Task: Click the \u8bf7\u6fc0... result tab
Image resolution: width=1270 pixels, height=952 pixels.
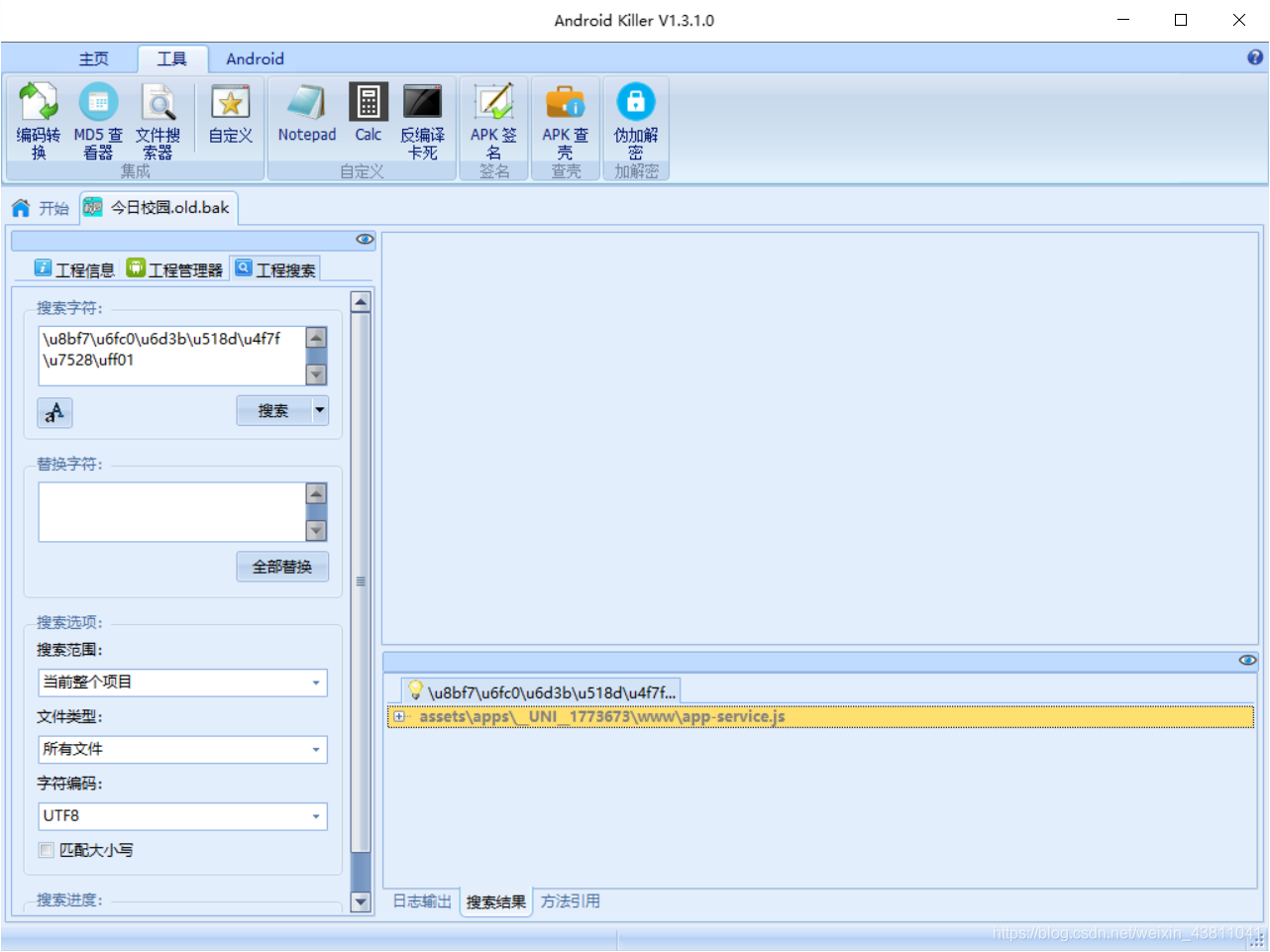Action: 542,691
